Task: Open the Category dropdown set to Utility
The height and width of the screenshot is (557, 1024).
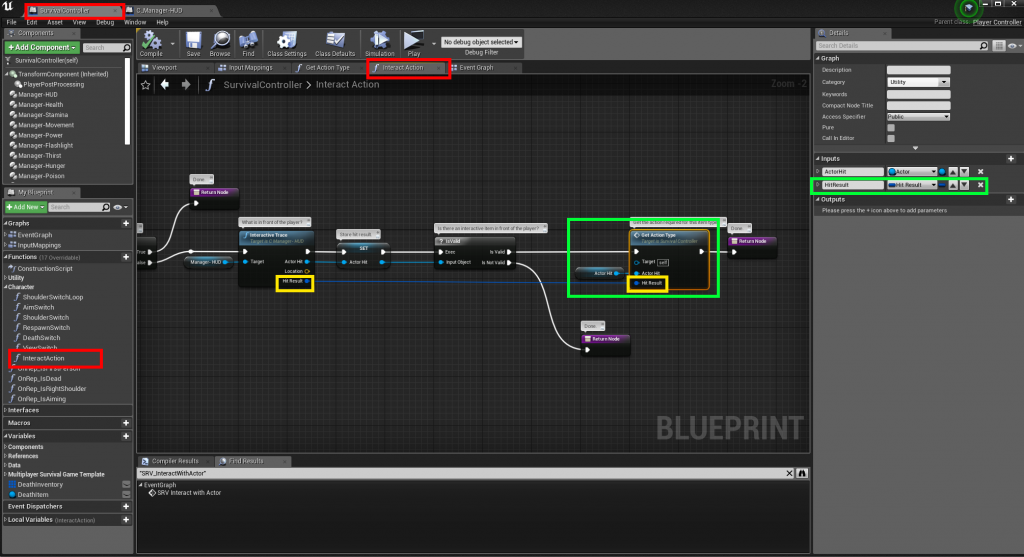Action: click(918, 82)
